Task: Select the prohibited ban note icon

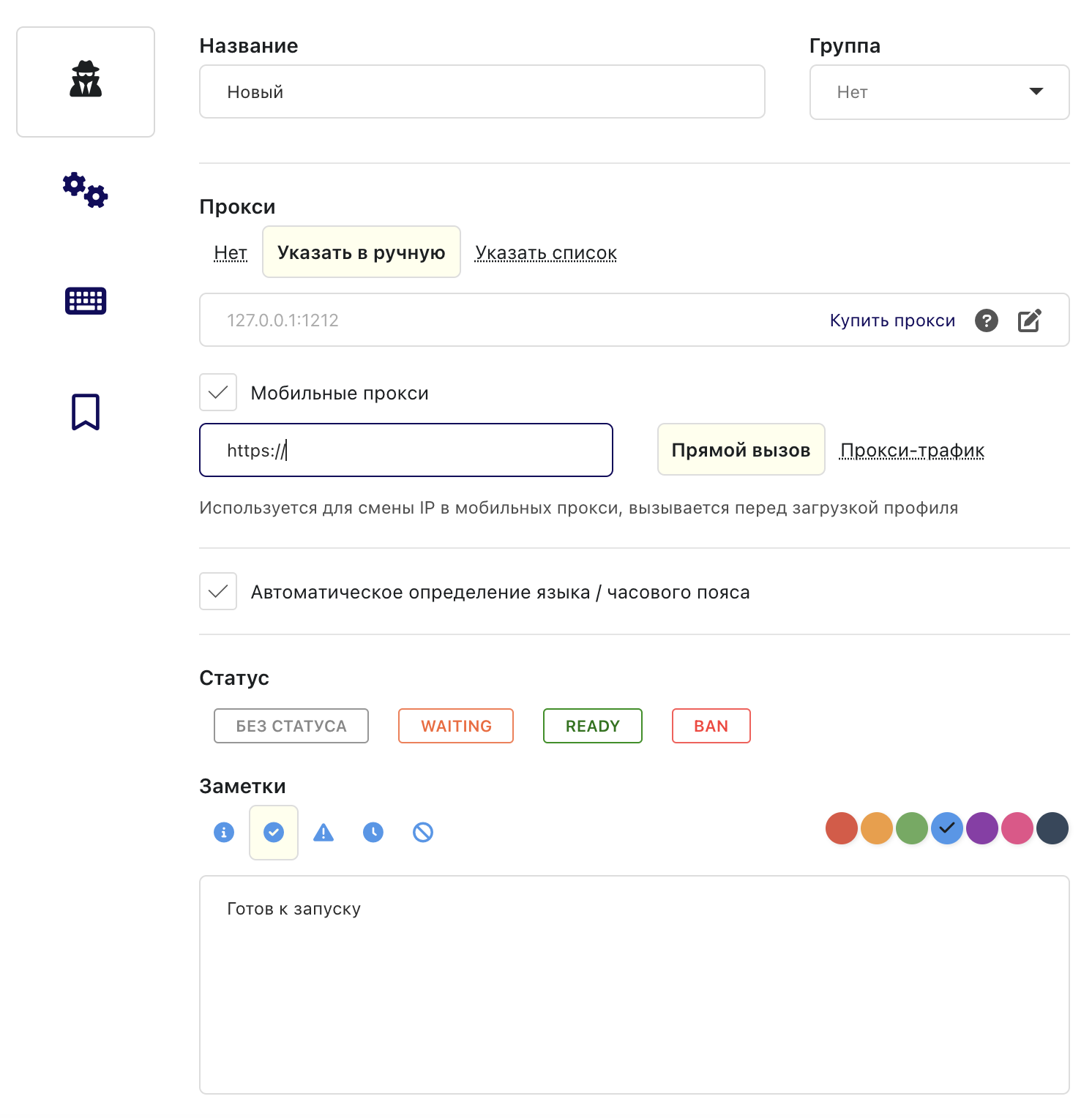Action: 423,832
